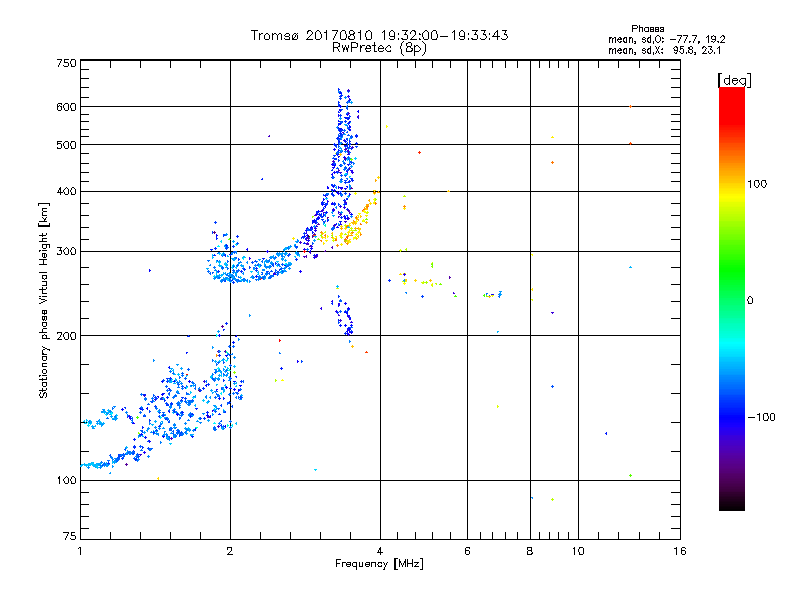Click the "Stationary phase Virtual Height [km]" axis label

click(44, 301)
